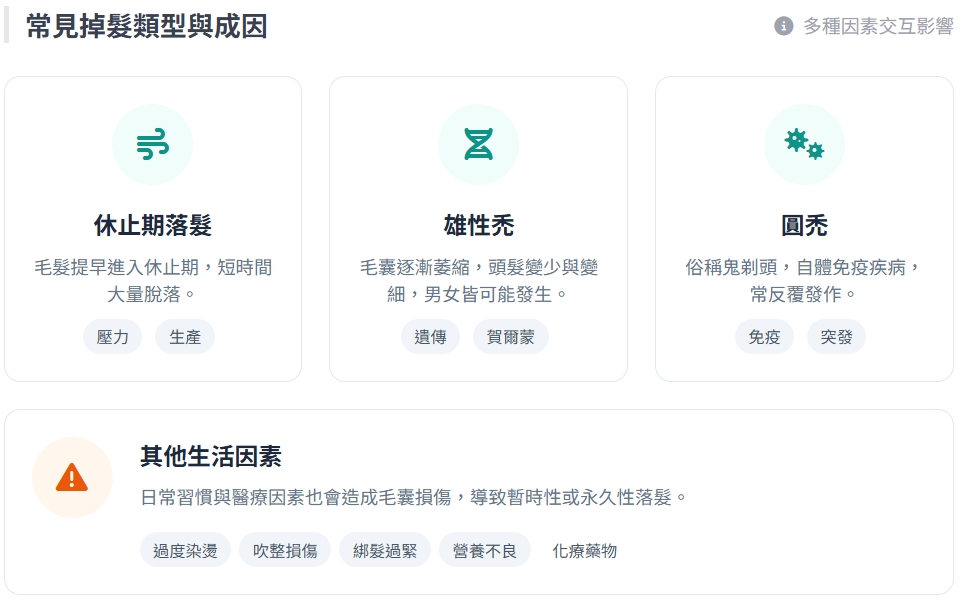The width and height of the screenshot is (968, 605).
Task: Click the 吹整損傷 chip
Action: click(285, 550)
